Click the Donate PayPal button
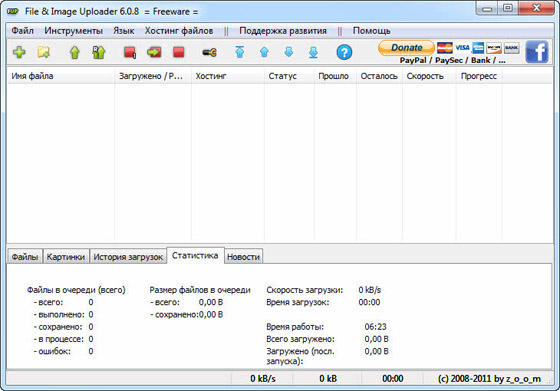Screen dimensions: 560x391 [x=406, y=47]
